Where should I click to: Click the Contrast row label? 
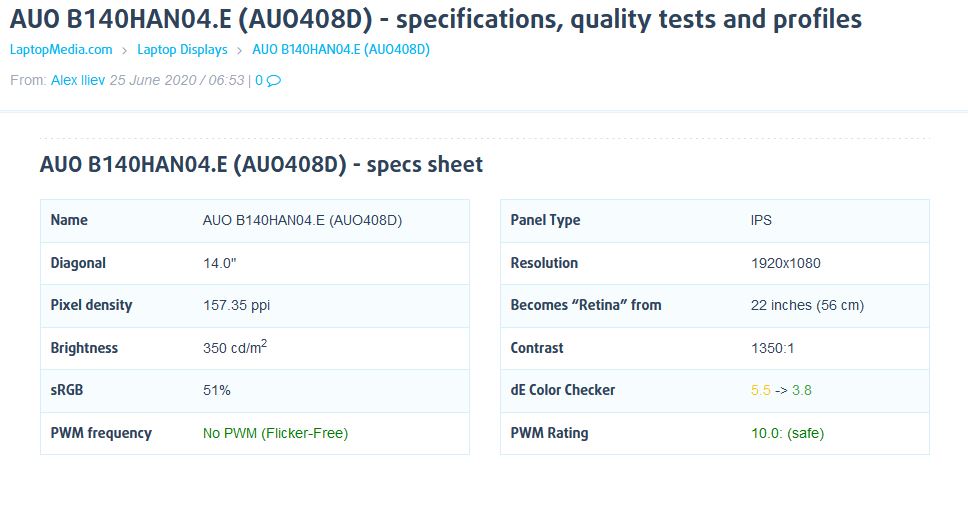point(537,348)
